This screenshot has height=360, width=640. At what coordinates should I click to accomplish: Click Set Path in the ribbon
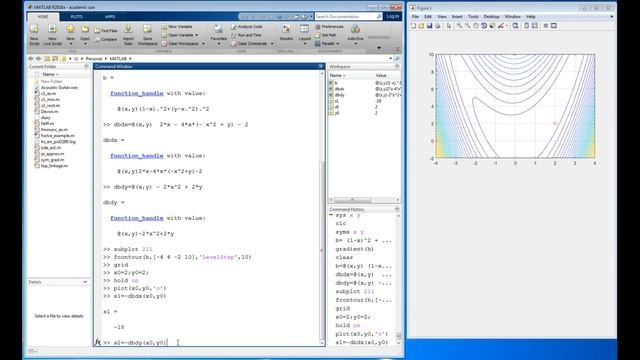pyautogui.click(x=326, y=35)
